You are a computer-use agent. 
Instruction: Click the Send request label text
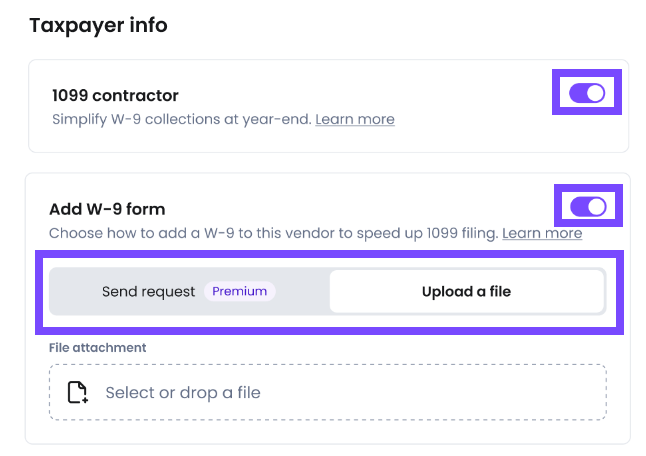148,292
